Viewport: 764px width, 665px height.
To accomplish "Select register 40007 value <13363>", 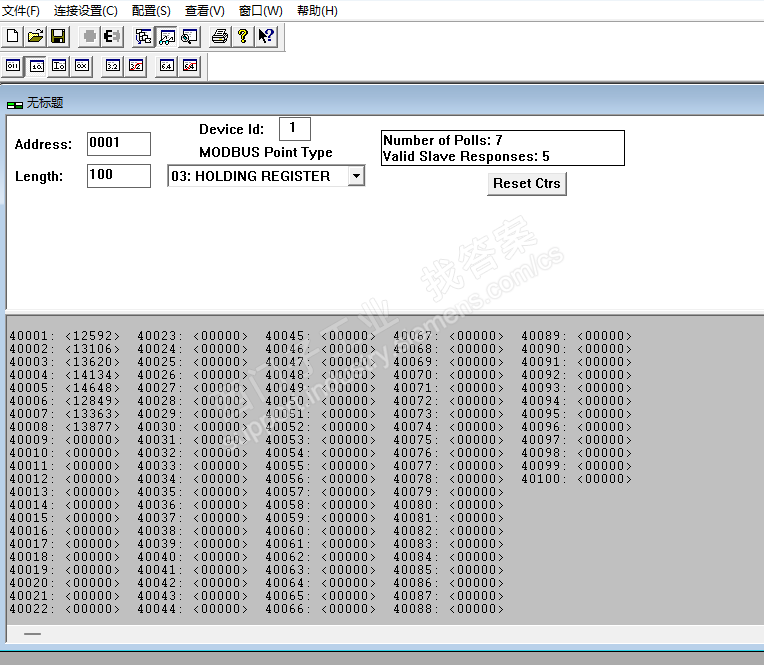I will (x=93, y=414).
